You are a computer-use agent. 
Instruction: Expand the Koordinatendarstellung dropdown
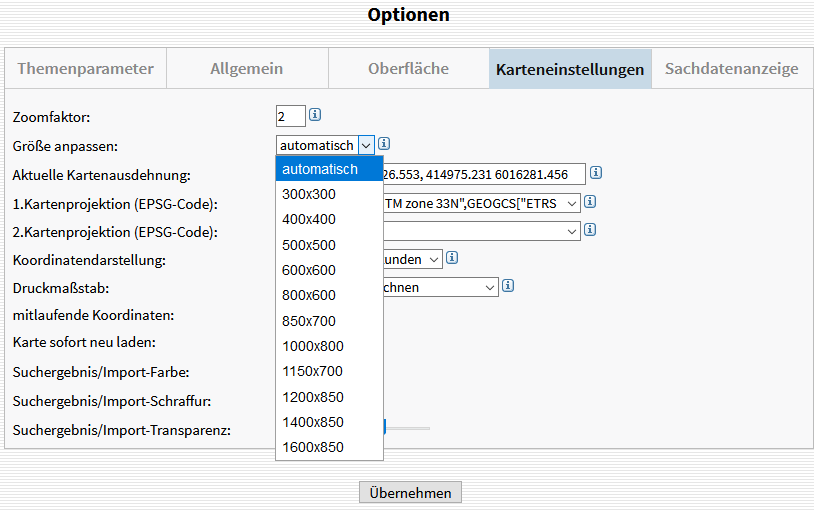point(433,259)
